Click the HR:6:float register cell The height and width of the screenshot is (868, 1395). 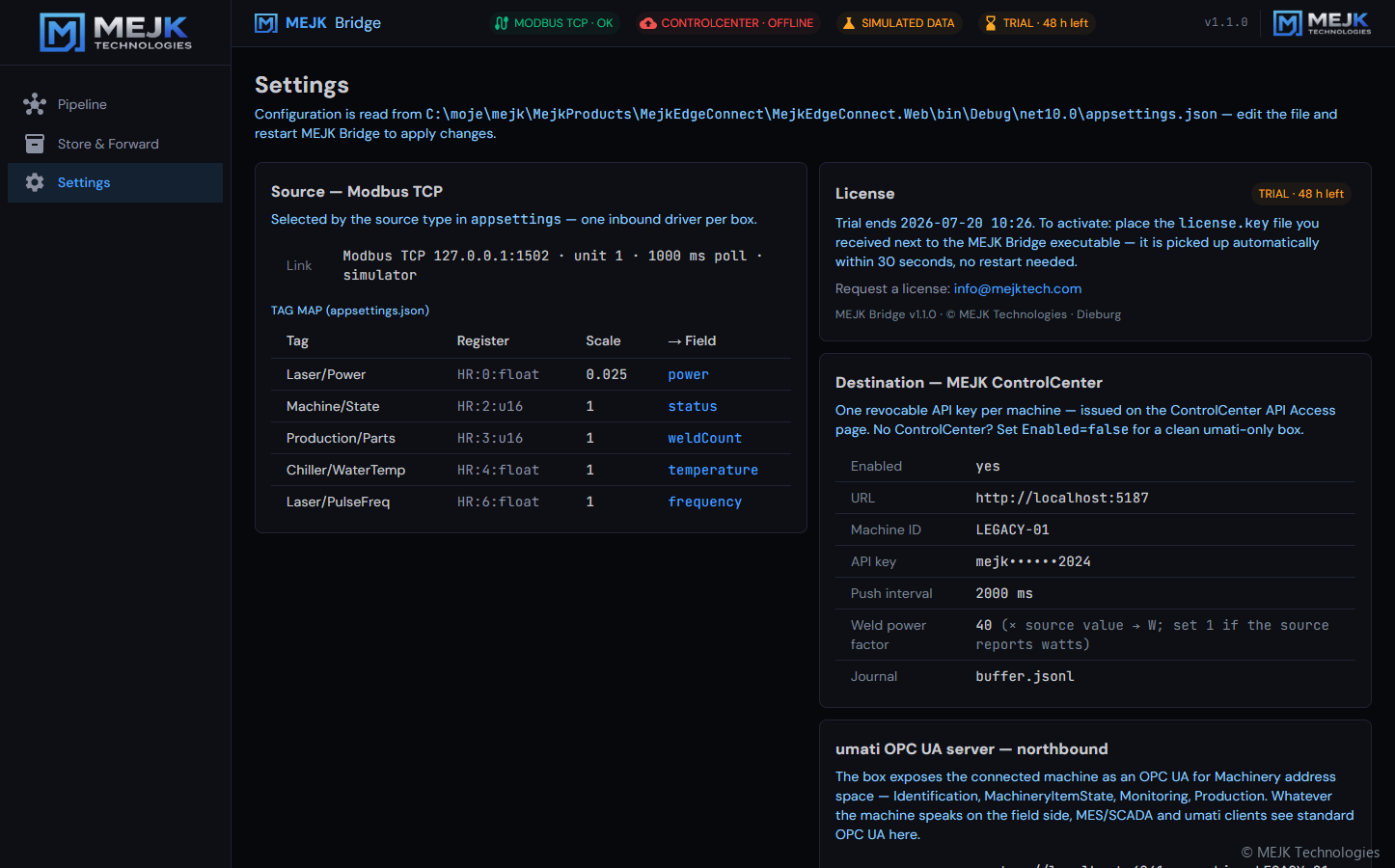click(x=498, y=502)
